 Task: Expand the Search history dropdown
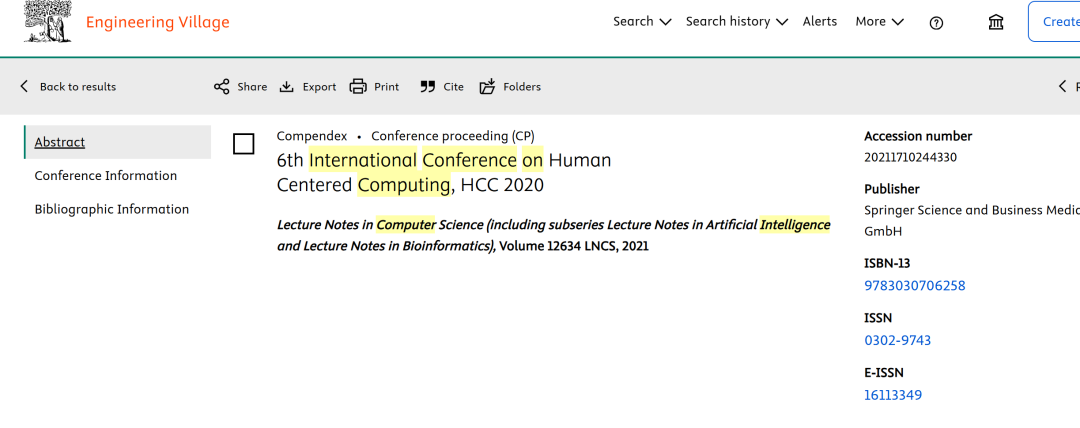tap(736, 21)
